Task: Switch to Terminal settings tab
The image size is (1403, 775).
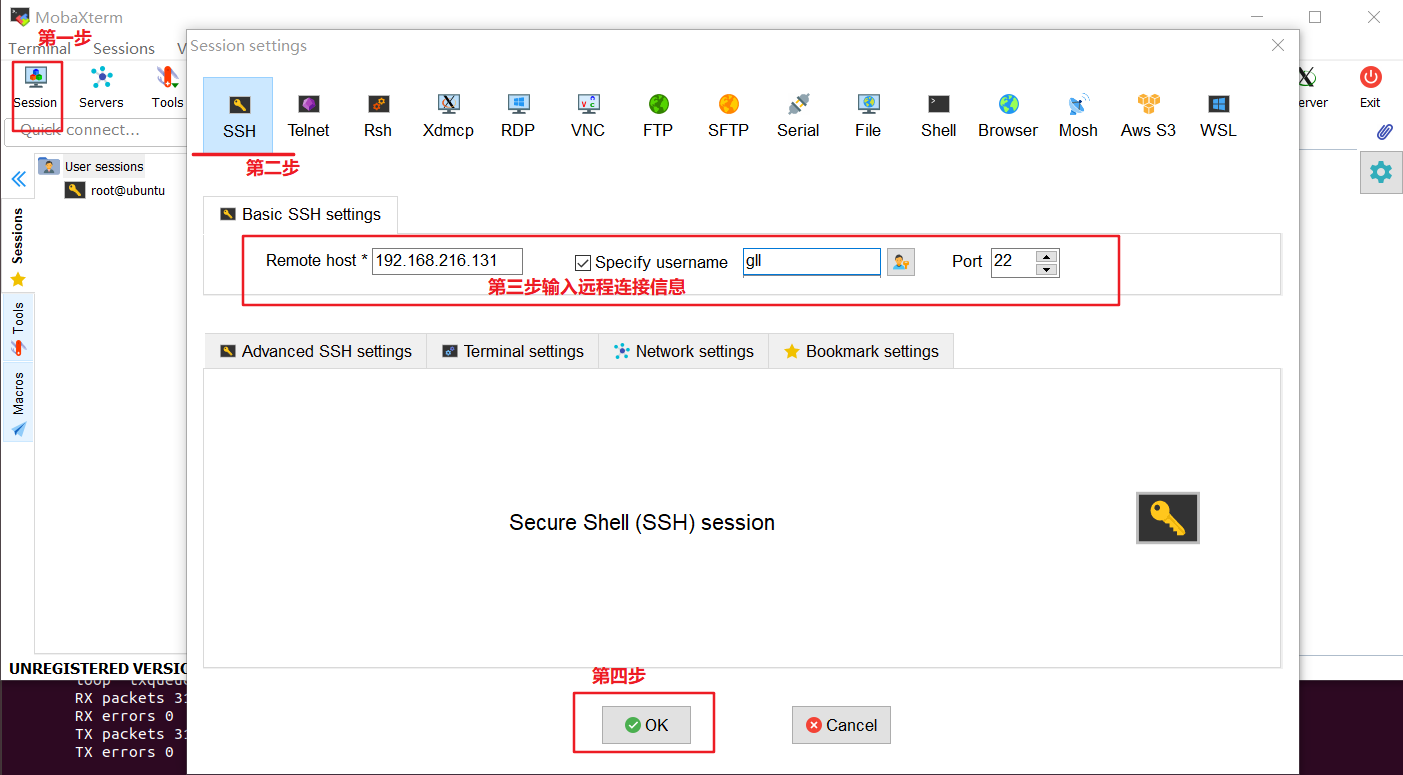Action: pyautogui.click(x=513, y=351)
